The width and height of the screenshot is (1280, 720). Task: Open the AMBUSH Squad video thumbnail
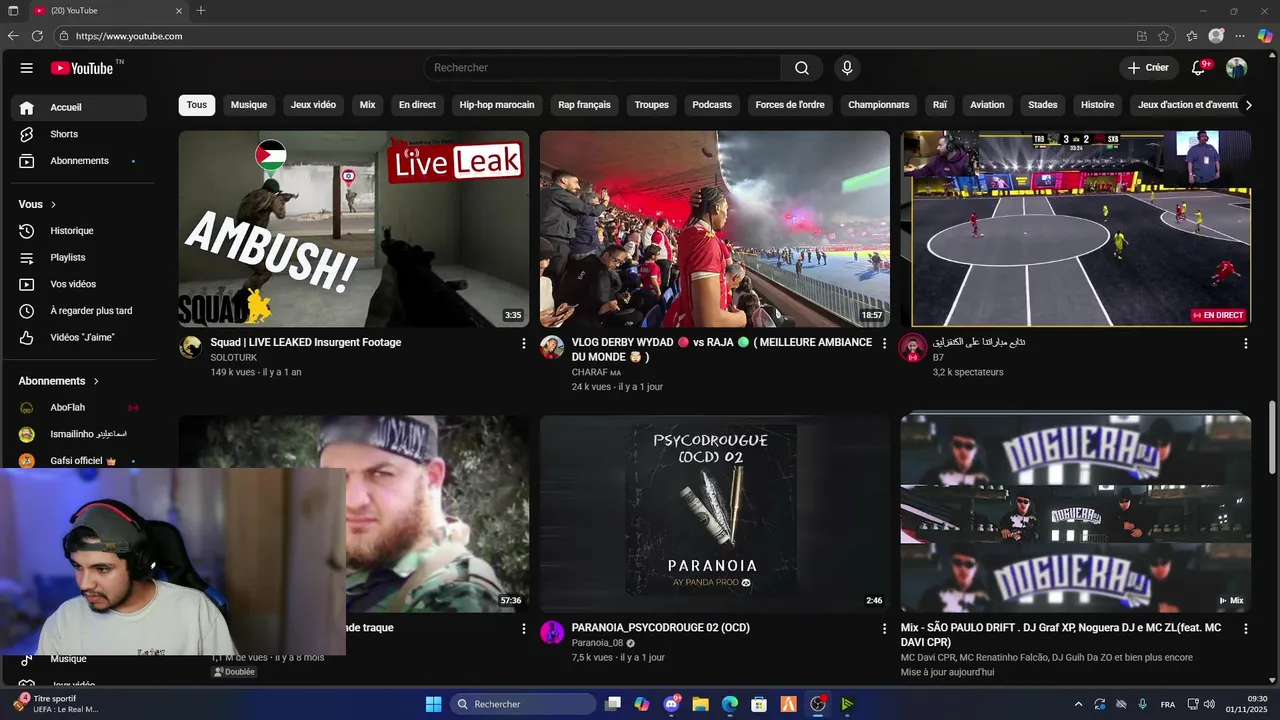[354, 229]
